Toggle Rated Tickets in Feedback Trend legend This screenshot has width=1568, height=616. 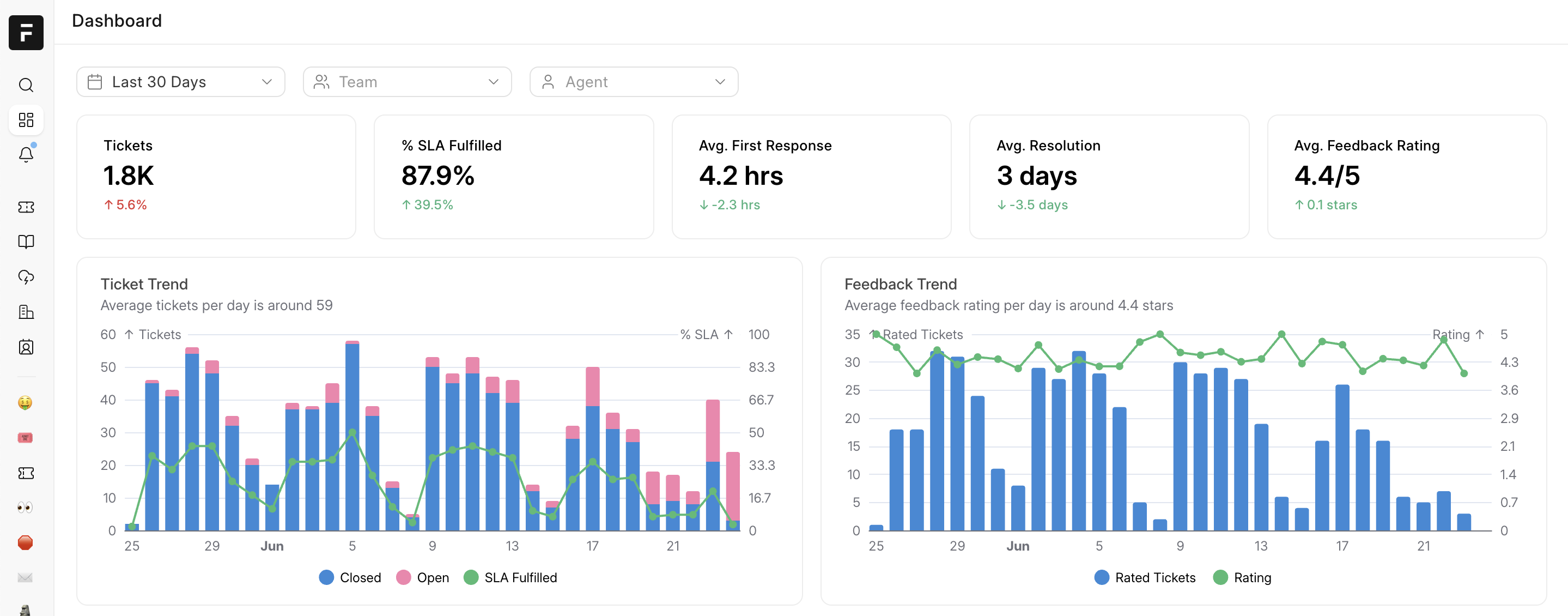pyautogui.click(x=1144, y=577)
